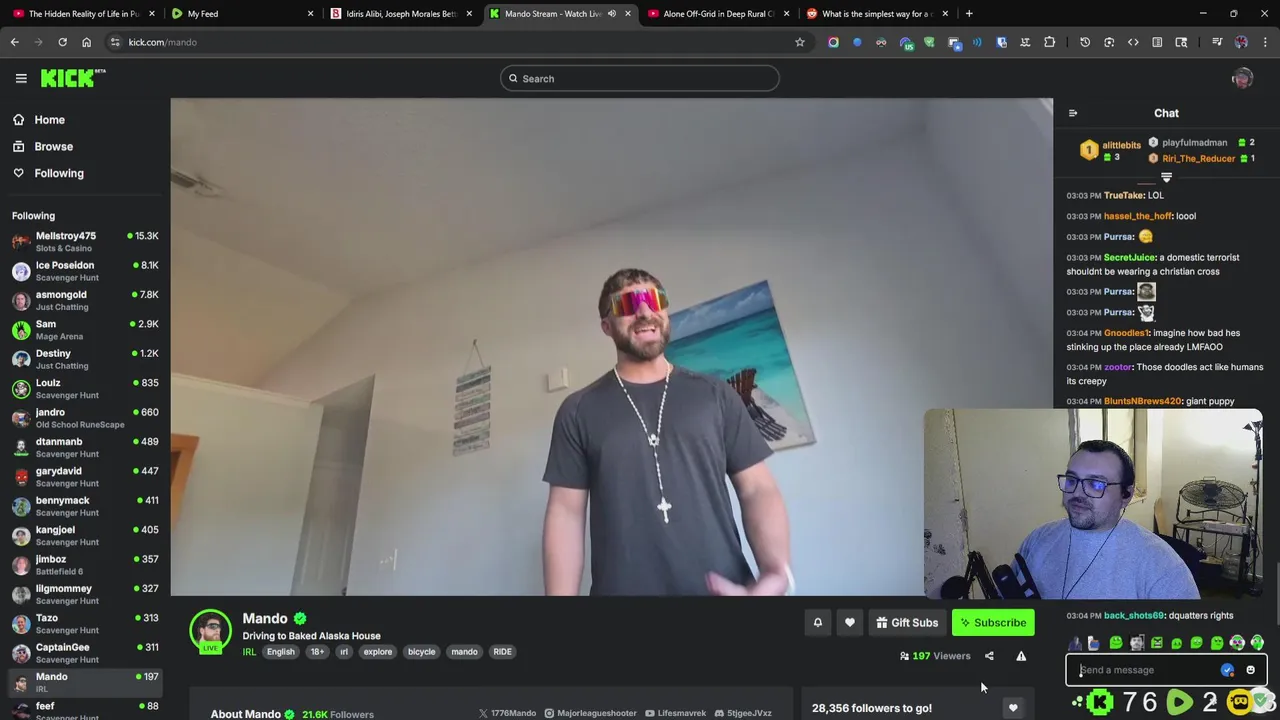Open the IRL category link
Screen dimensions: 1280x720
[249, 652]
